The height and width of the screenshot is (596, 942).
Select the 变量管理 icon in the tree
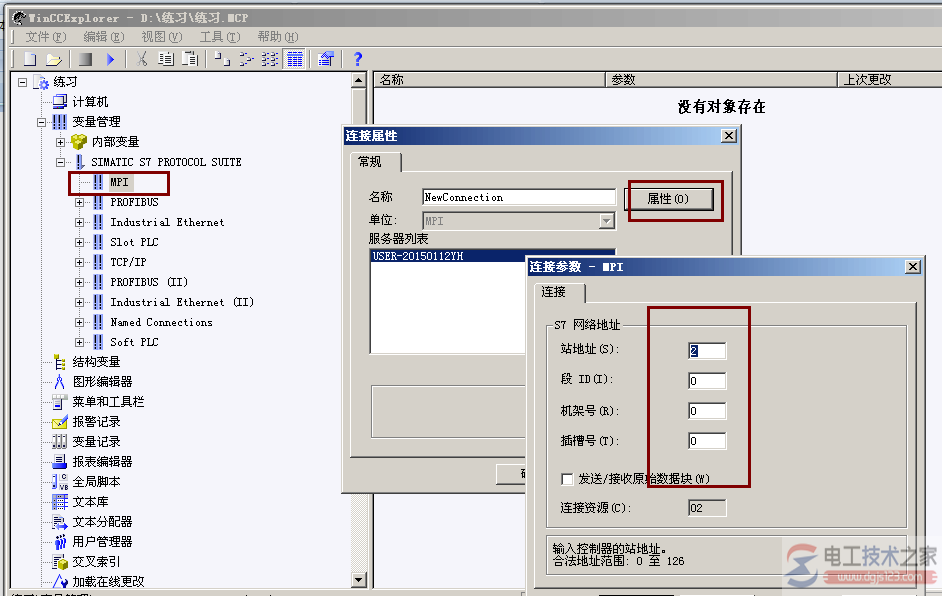pyautogui.click(x=59, y=122)
